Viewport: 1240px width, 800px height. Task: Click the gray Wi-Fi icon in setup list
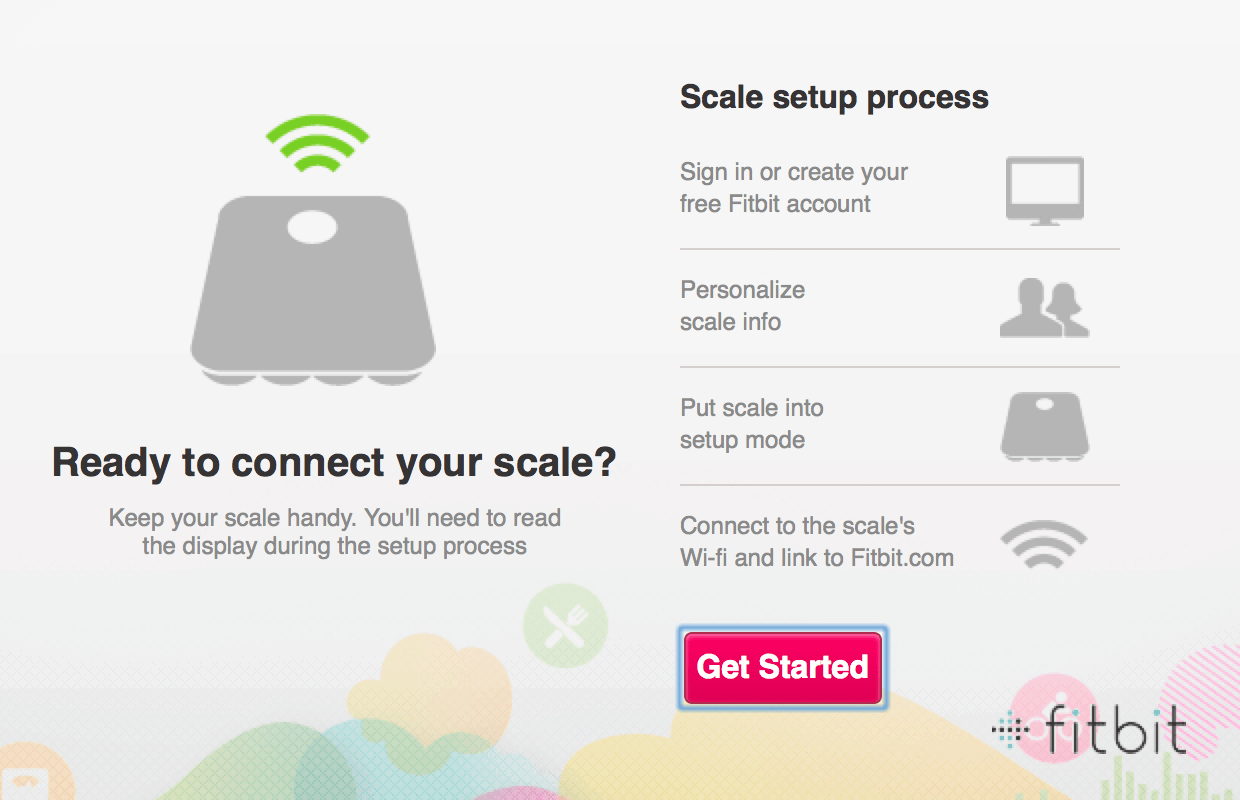1044,543
